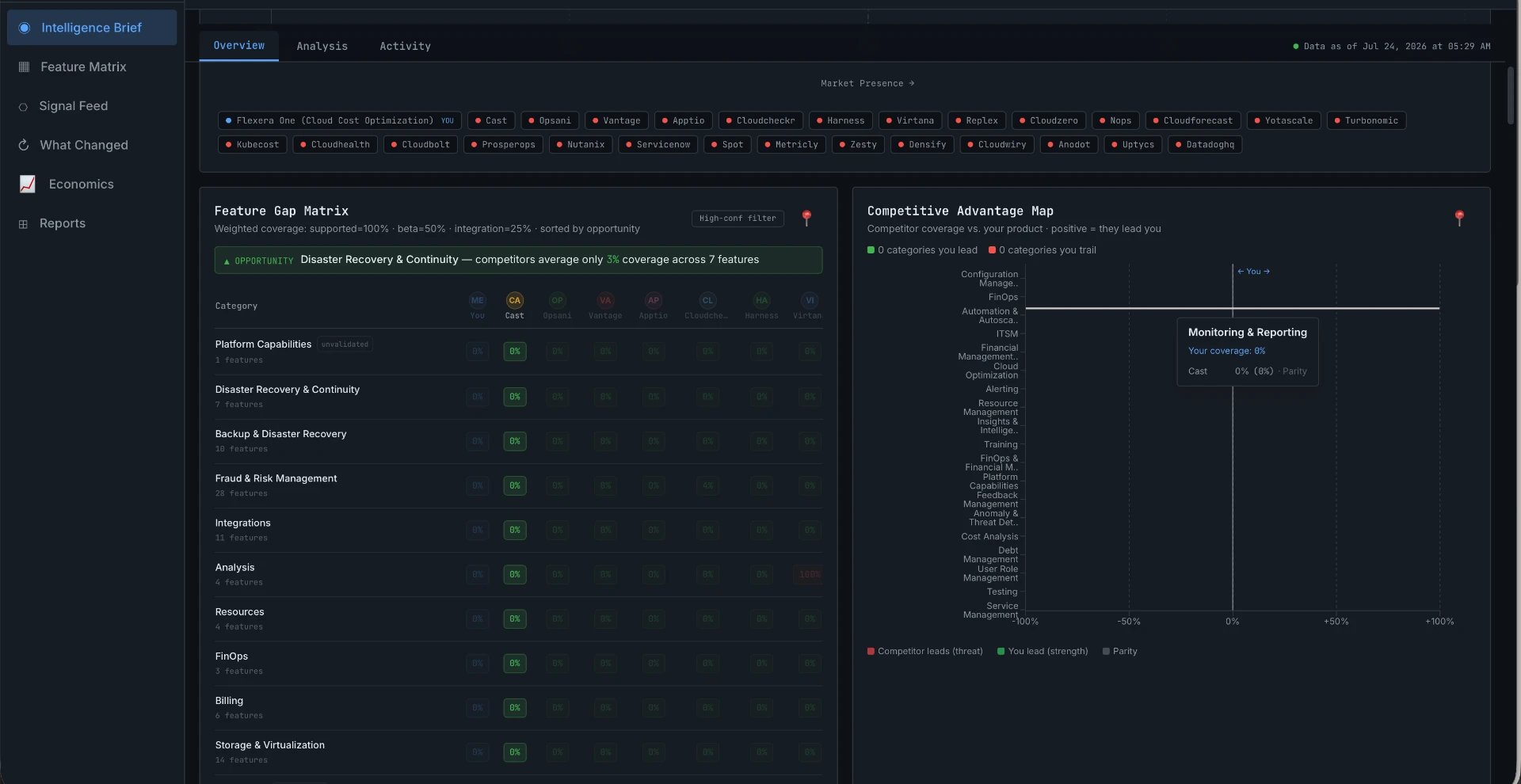Image resolution: width=1521 pixels, height=784 pixels.
Task: Open the Storage & Virtualization row
Action: click(x=518, y=752)
